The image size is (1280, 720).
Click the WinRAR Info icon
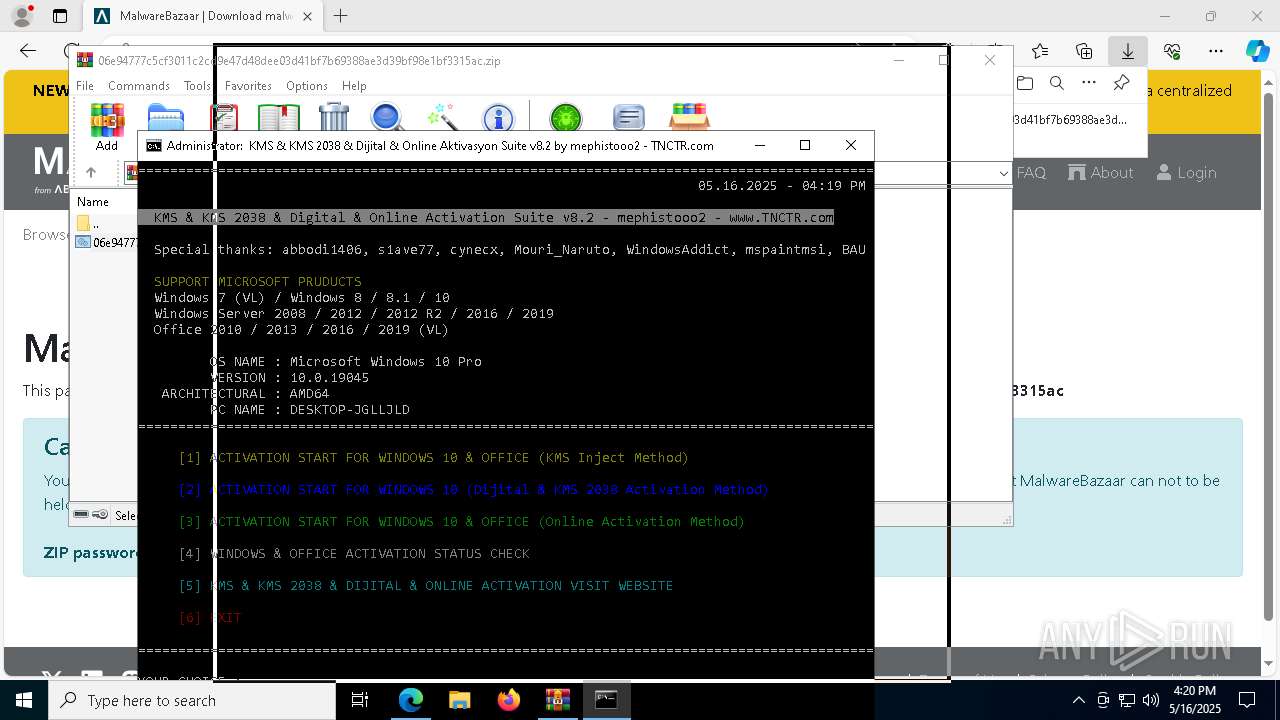[498, 118]
